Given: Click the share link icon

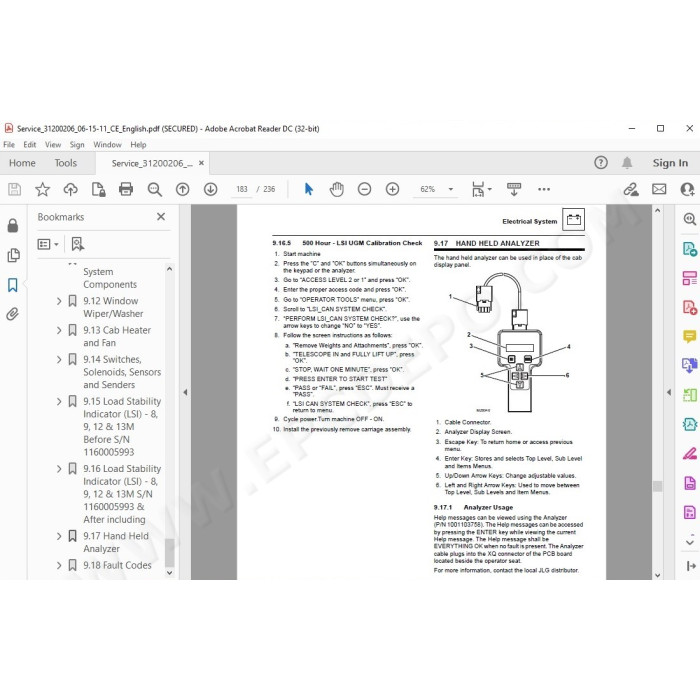Looking at the screenshot, I should click(x=631, y=189).
